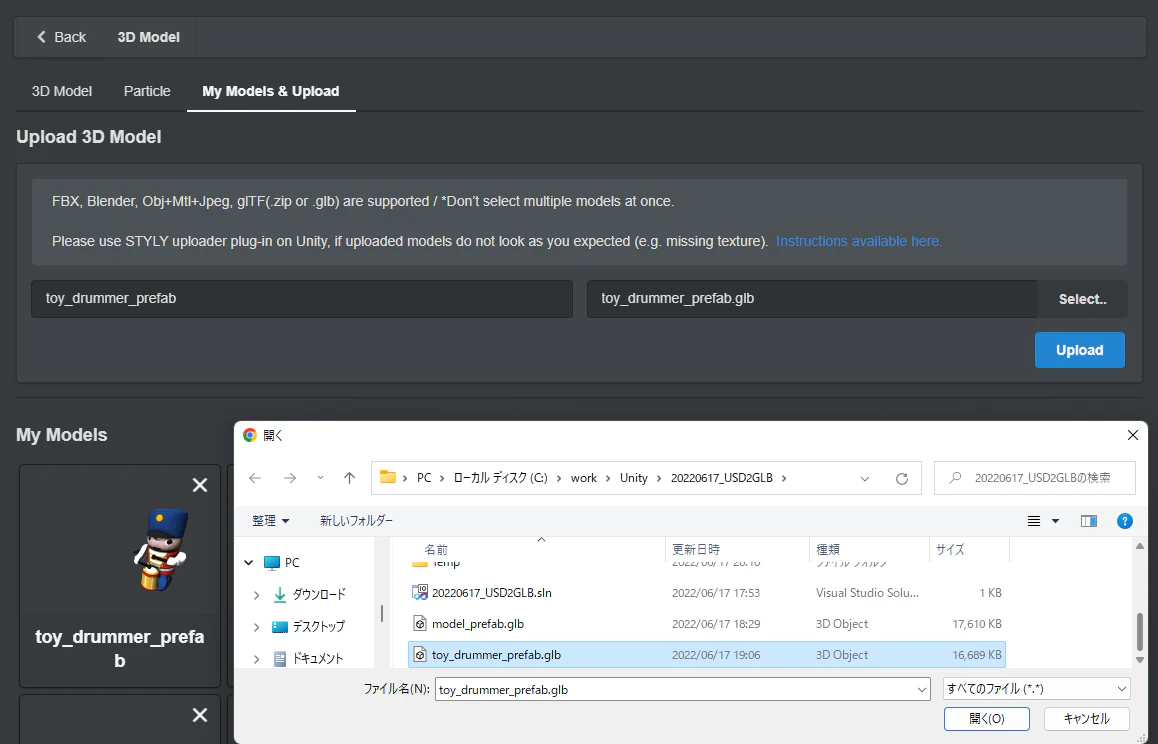Open help with question mark icon
This screenshot has height=744, width=1158.
(x=1125, y=521)
